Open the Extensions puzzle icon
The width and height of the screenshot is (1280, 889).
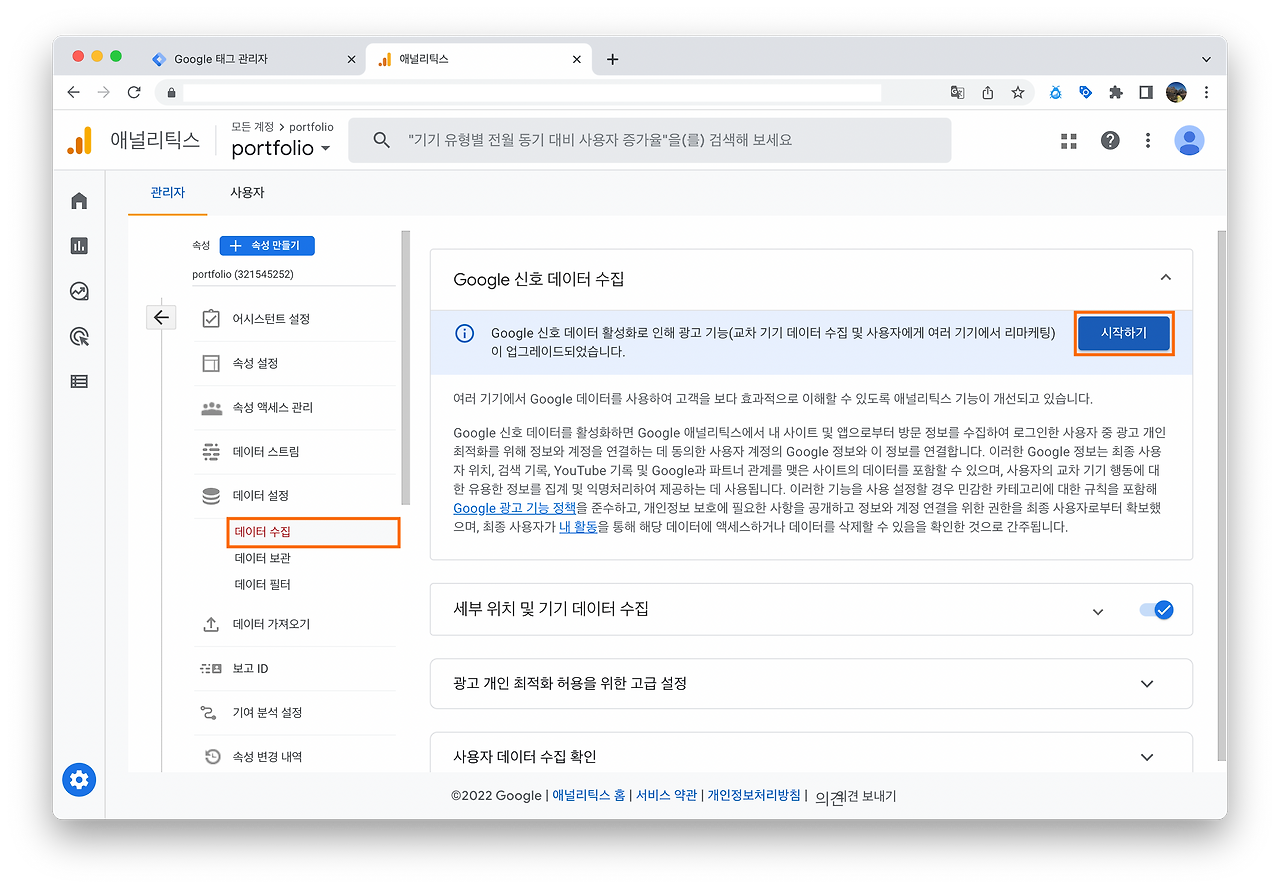click(x=1116, y=92)
